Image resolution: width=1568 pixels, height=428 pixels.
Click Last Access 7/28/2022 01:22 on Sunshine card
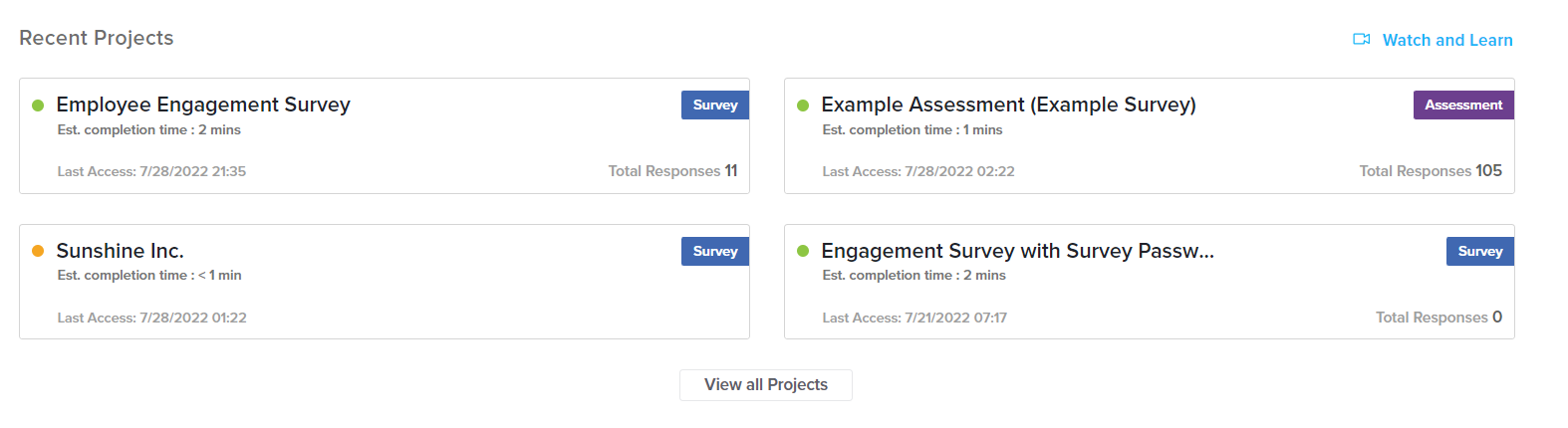tap(151, 318)
